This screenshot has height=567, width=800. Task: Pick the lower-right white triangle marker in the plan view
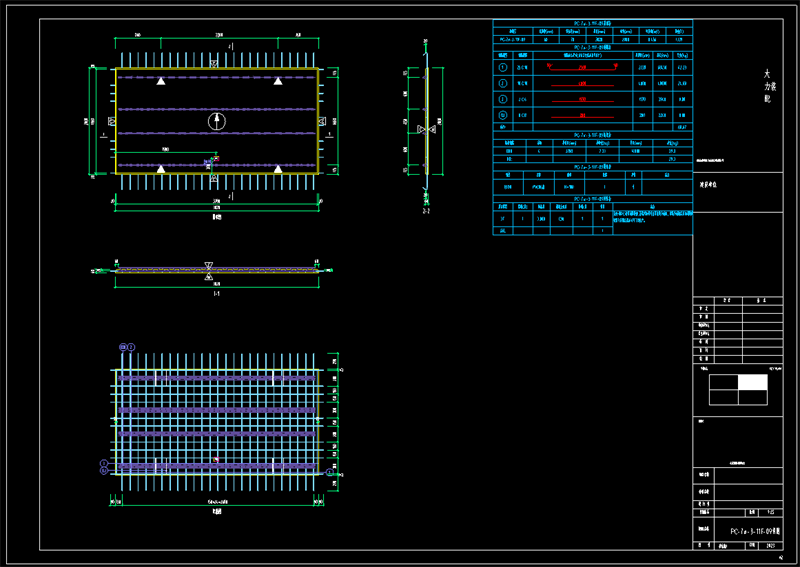[278, 169]
